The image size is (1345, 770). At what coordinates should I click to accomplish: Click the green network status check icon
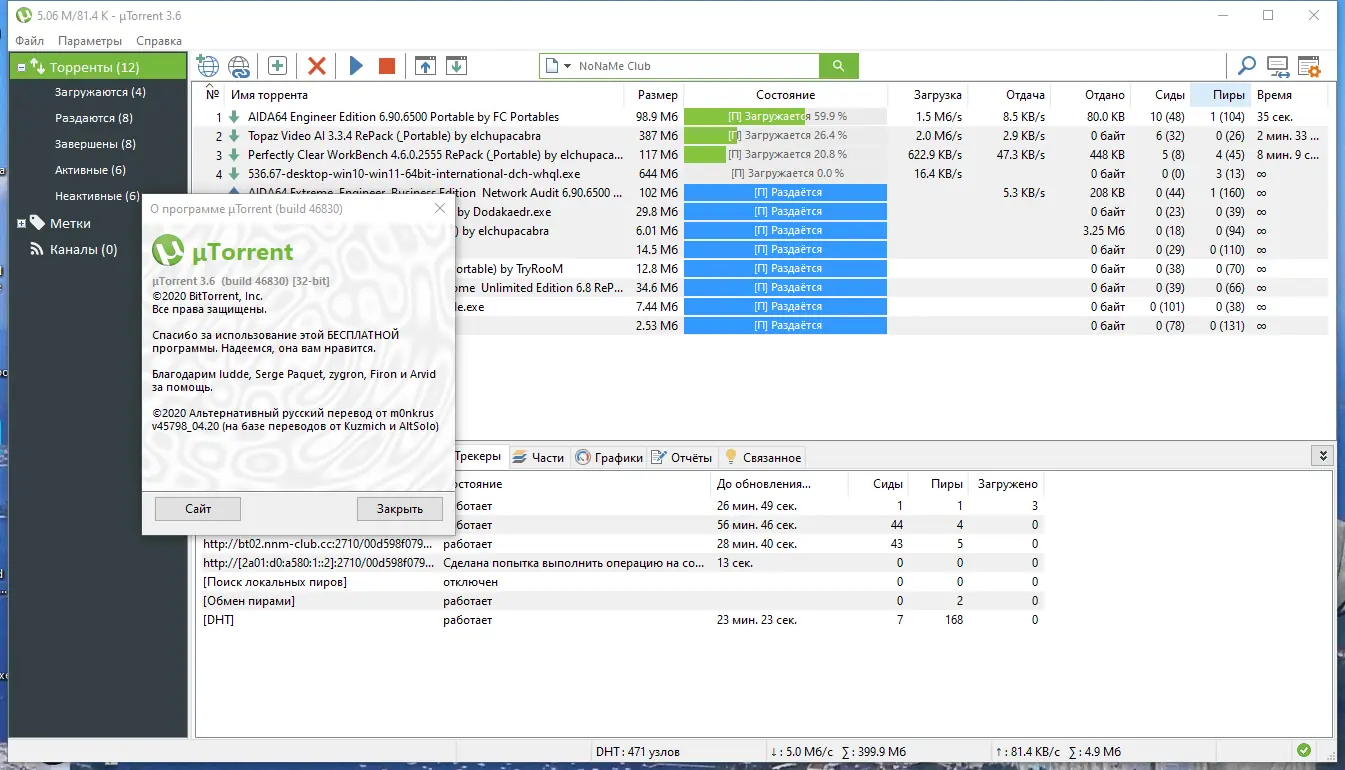point(1304,750)
